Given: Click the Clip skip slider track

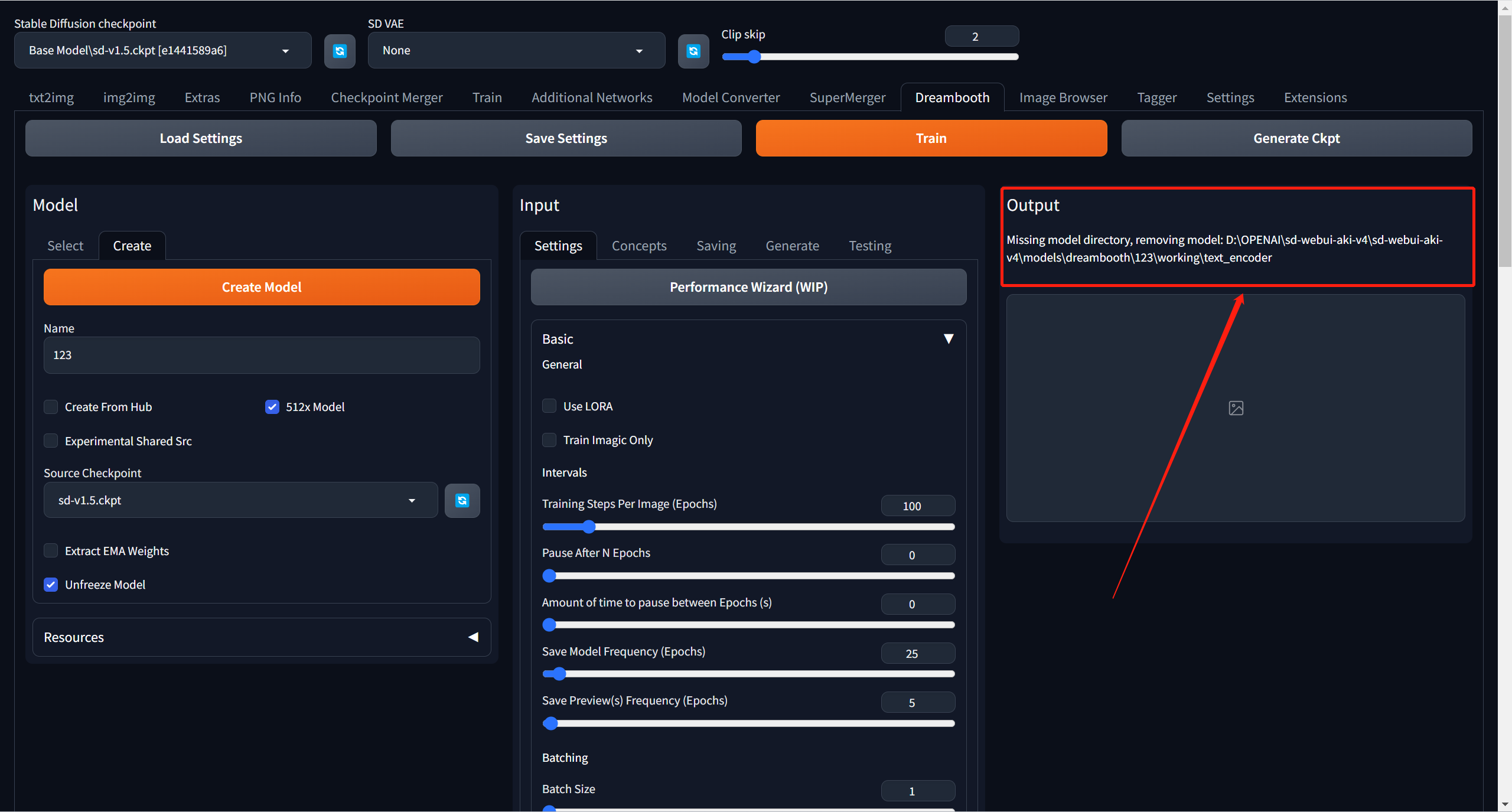Looking at the screenshot, I should pos(886,57).
